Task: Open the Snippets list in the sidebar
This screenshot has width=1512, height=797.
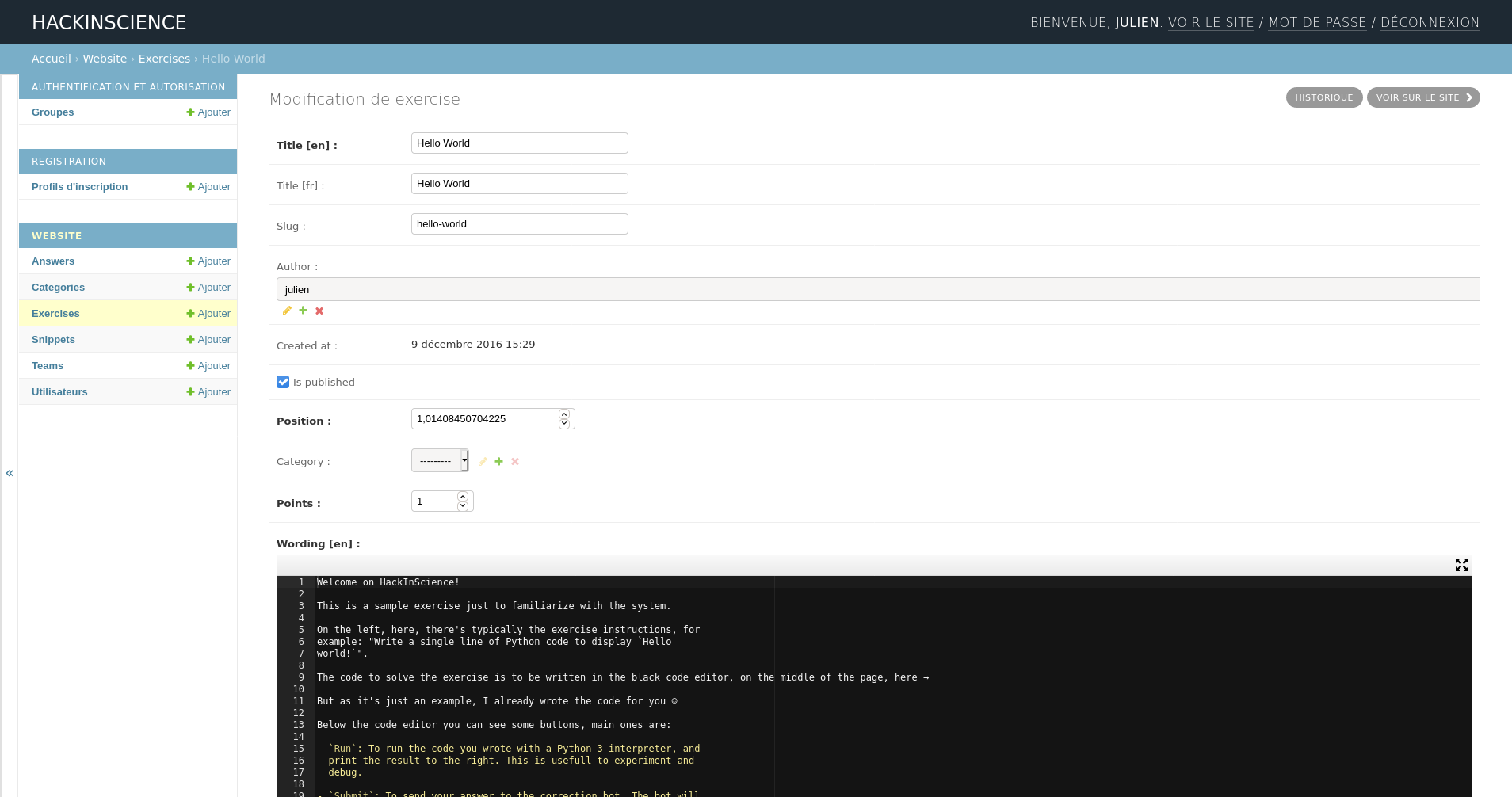Action: point(53,340)
